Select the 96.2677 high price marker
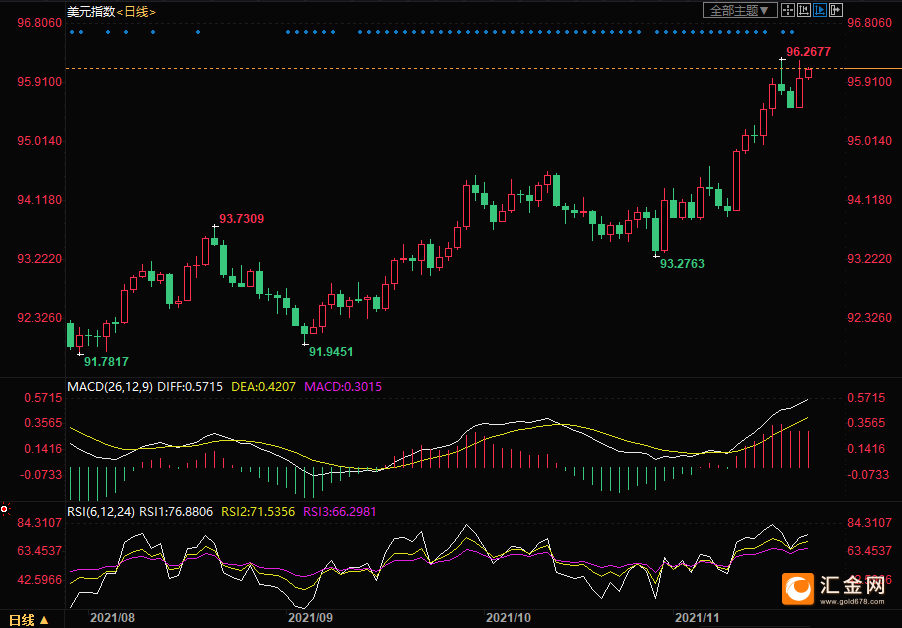The height and width of the screenshot is (628, 902). point(808,51)
